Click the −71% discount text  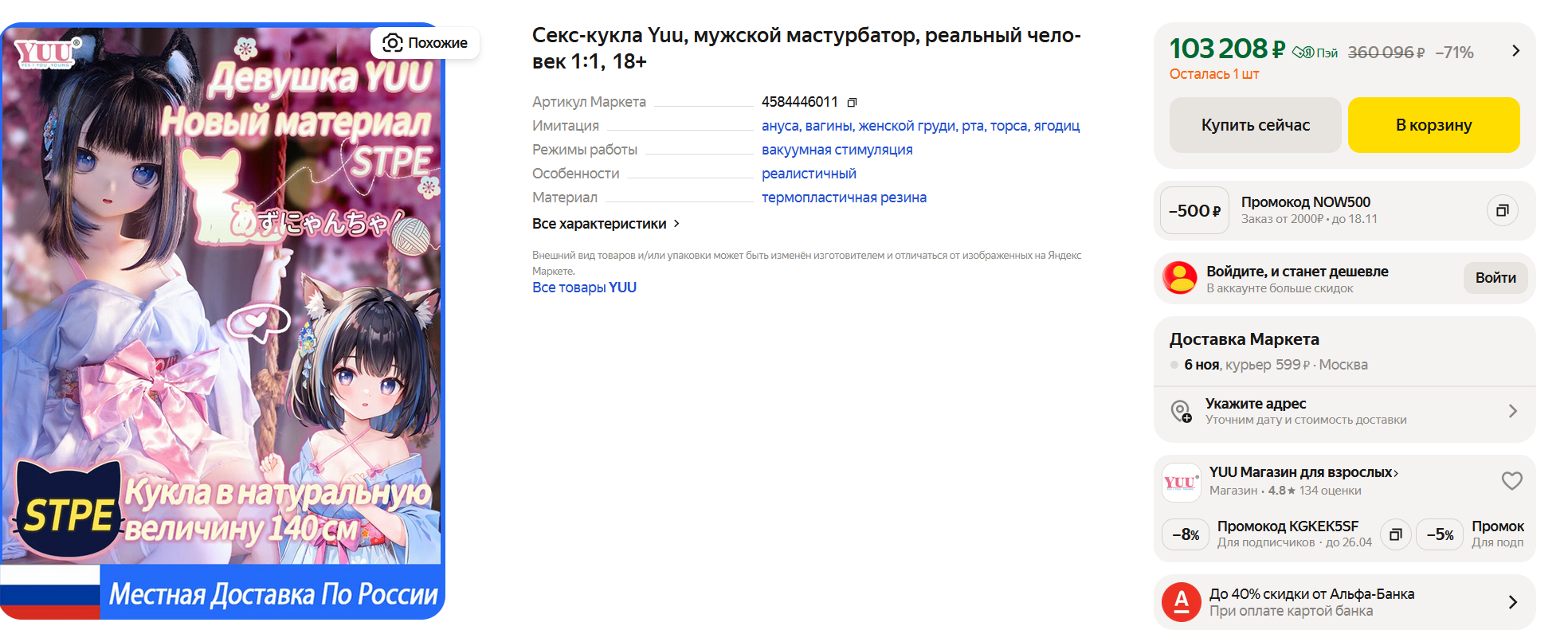tap(1454, 53)
